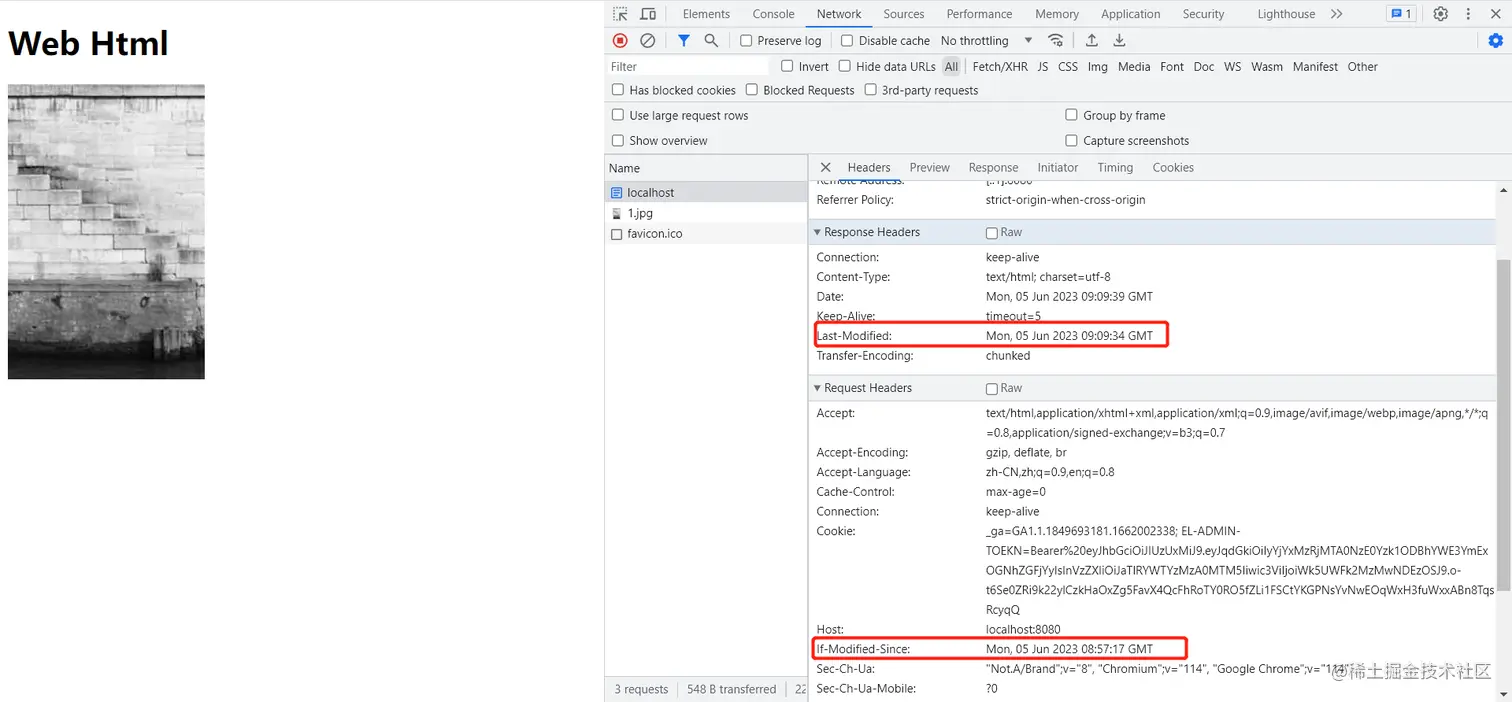Open the No throttling dropdown

point(986,41)
